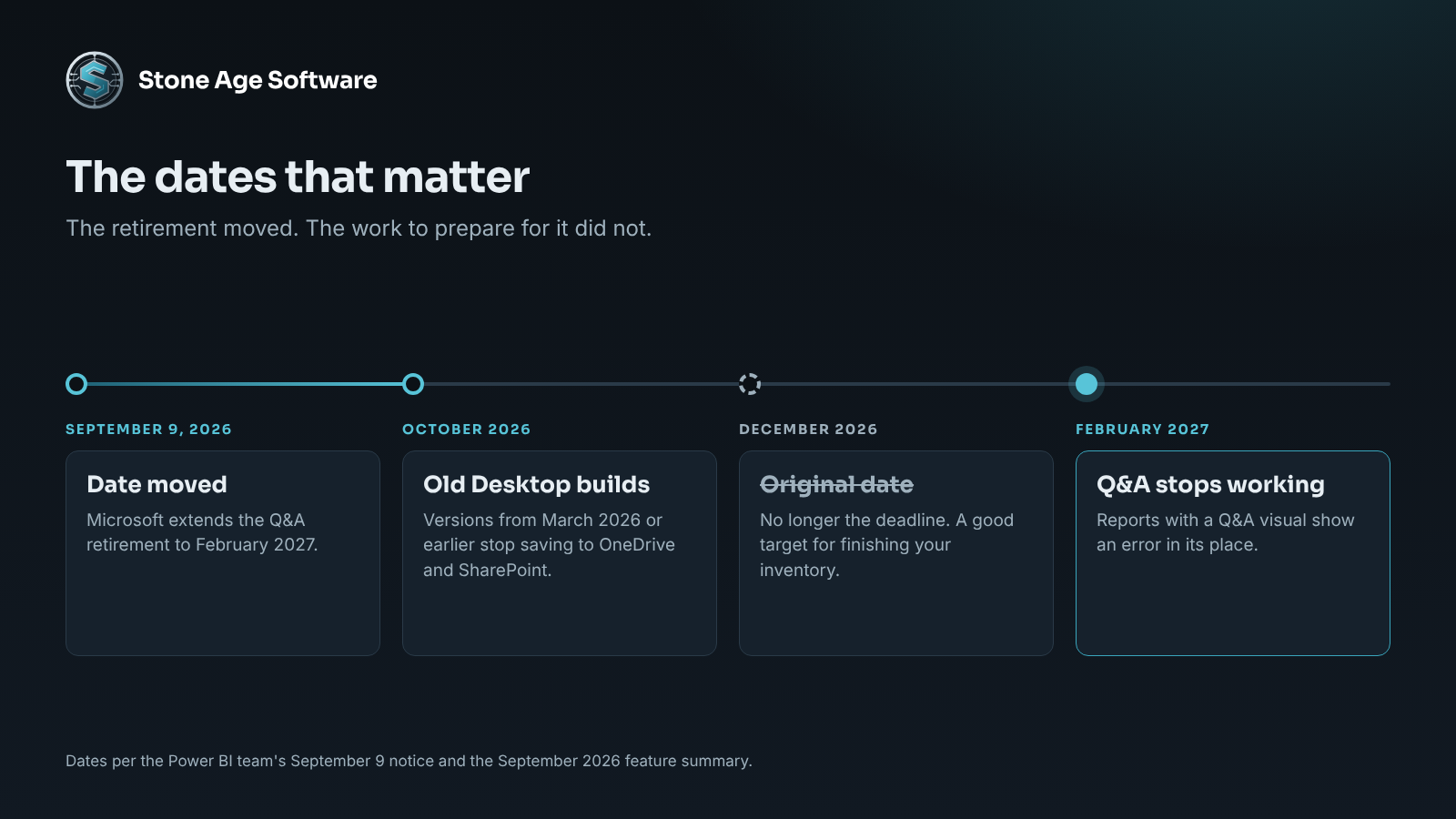
Task: Click the 'DECEMBER 2026' date label
Action: [808, 429]
